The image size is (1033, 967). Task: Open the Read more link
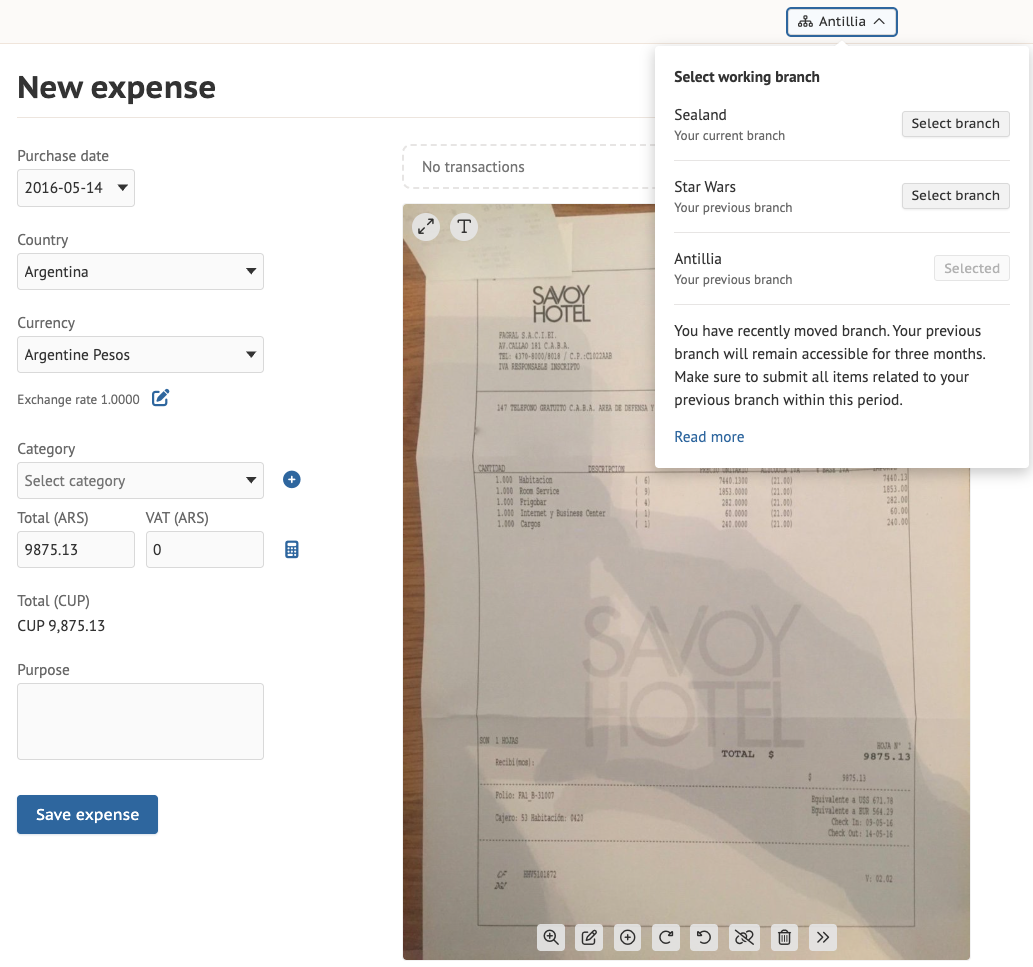[709, 437]
